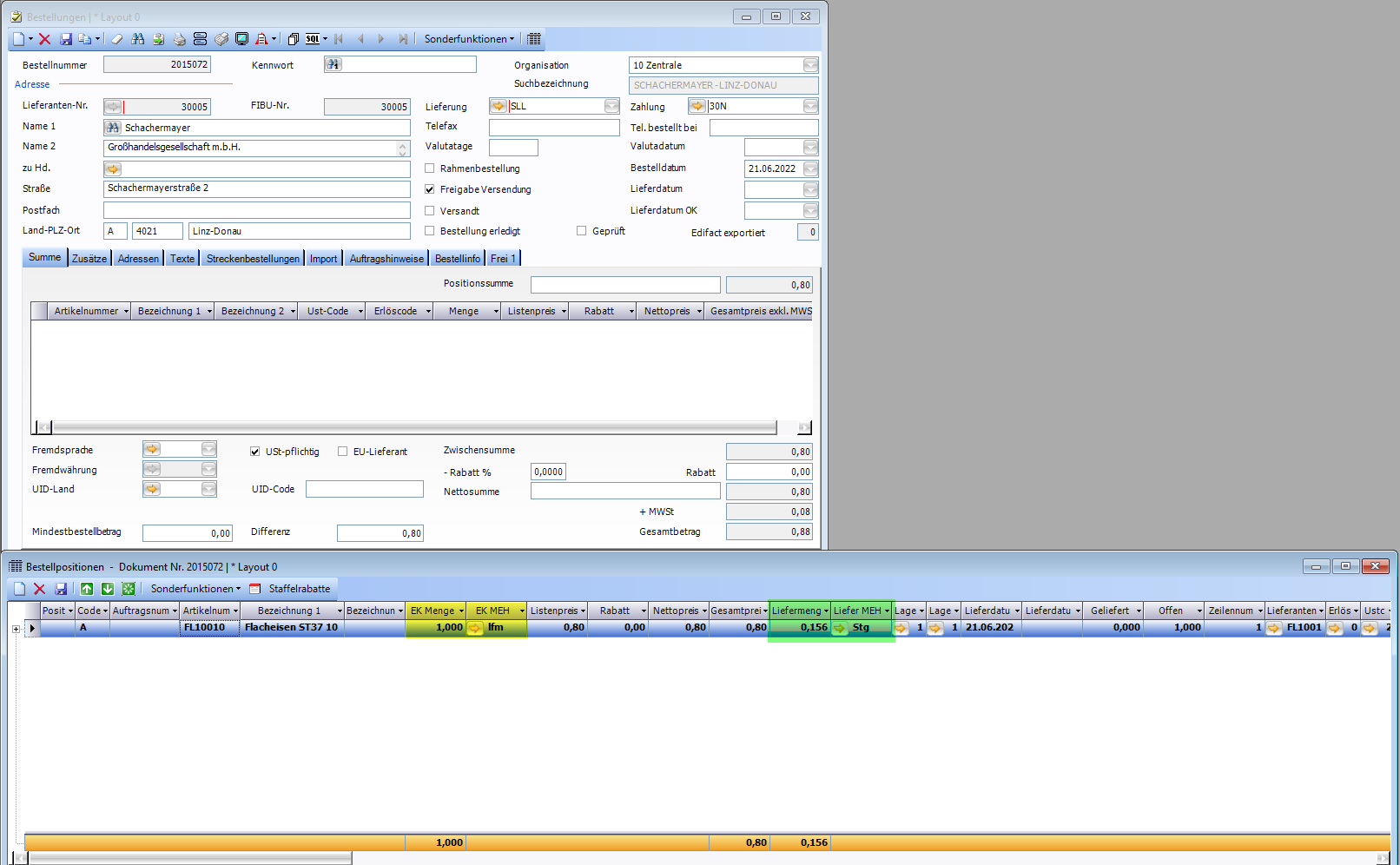Open Sonderfunktionen menu in the top toolbar
Screen dimensions: 1400x865
[469, 39]
